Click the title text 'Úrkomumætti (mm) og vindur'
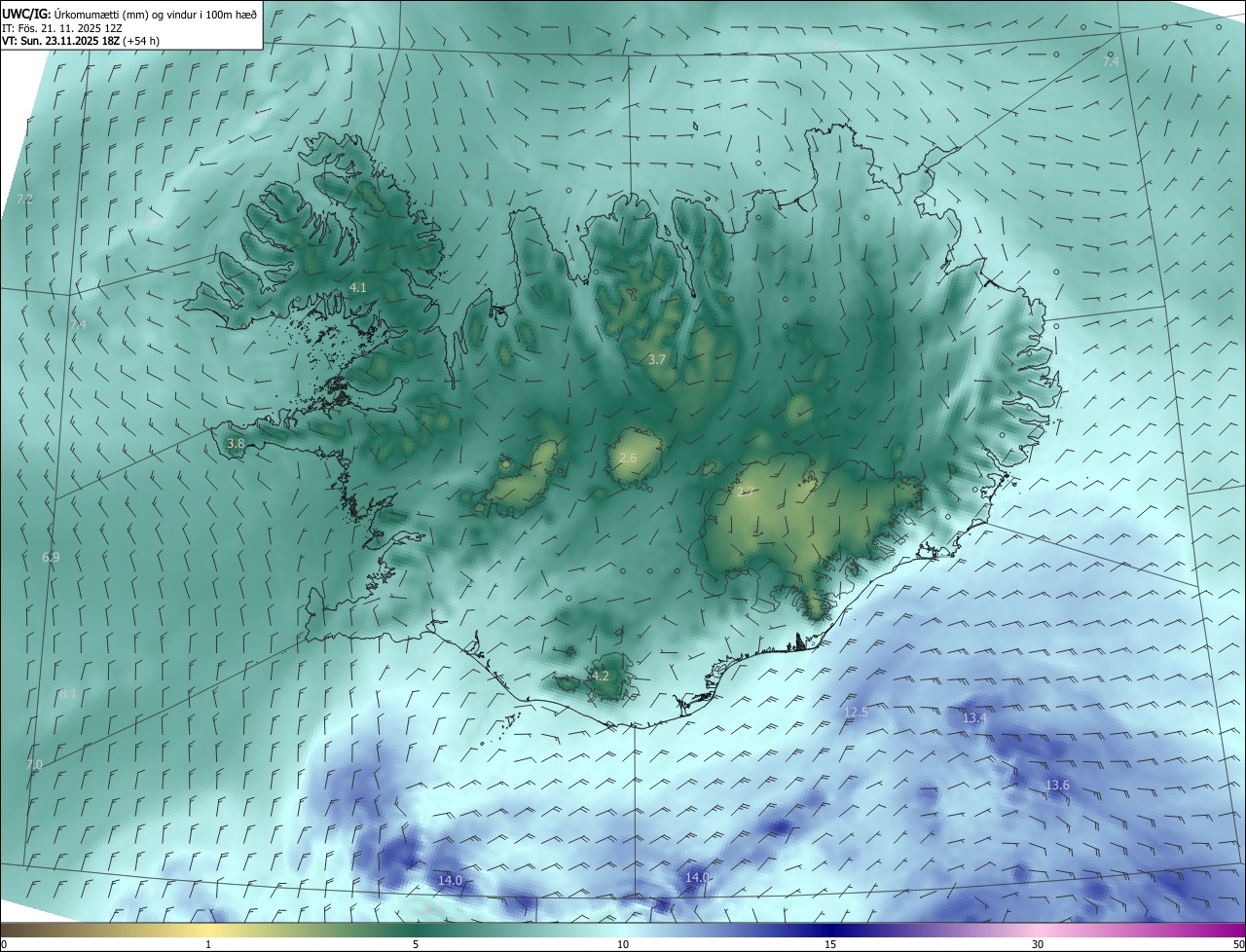Screen dimensions: 1246x952 (x=126, y=15)
